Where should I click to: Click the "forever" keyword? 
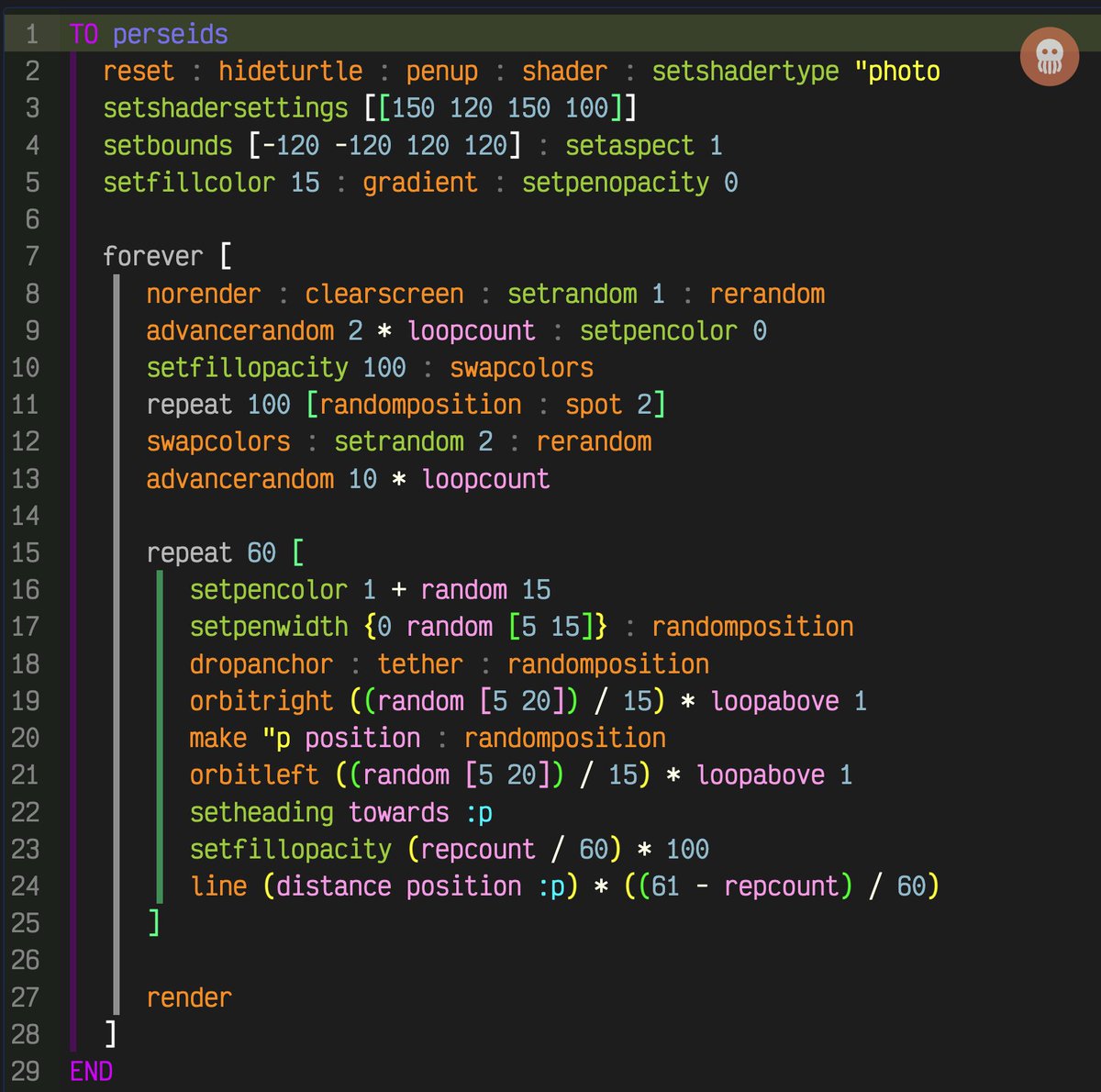click(152, 257)
